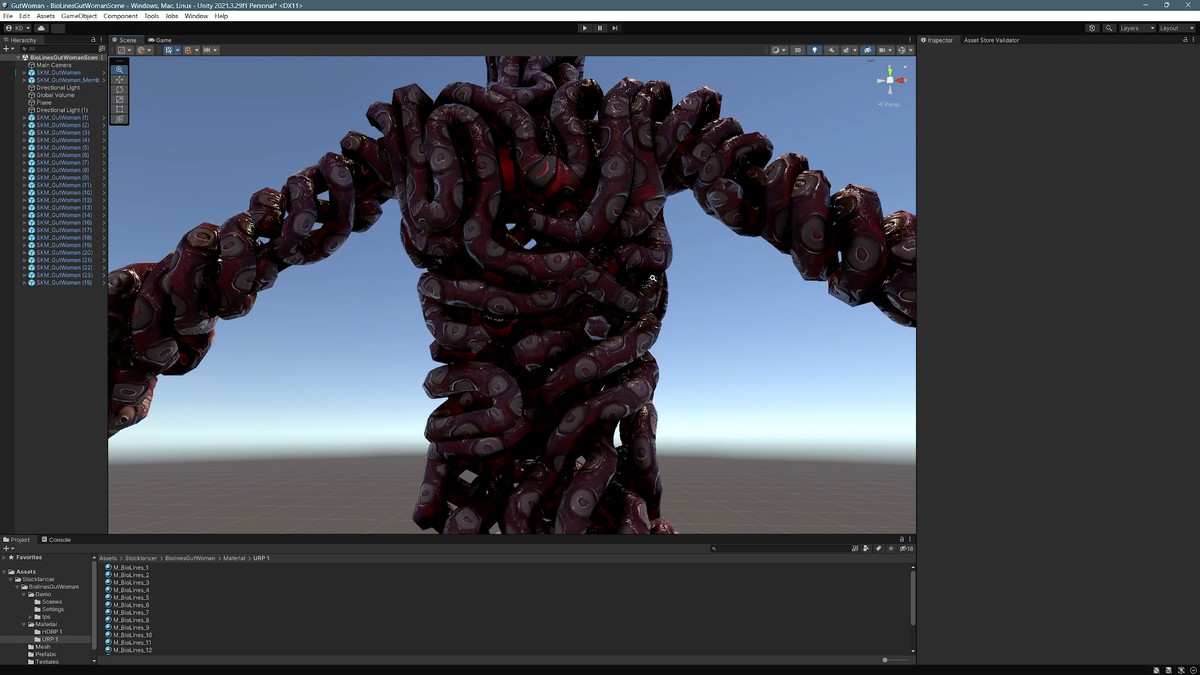Image resolution: width=1200 pixels, height=675 pixels.
Task: Open the Layout dropdown
Action: 1175,28
